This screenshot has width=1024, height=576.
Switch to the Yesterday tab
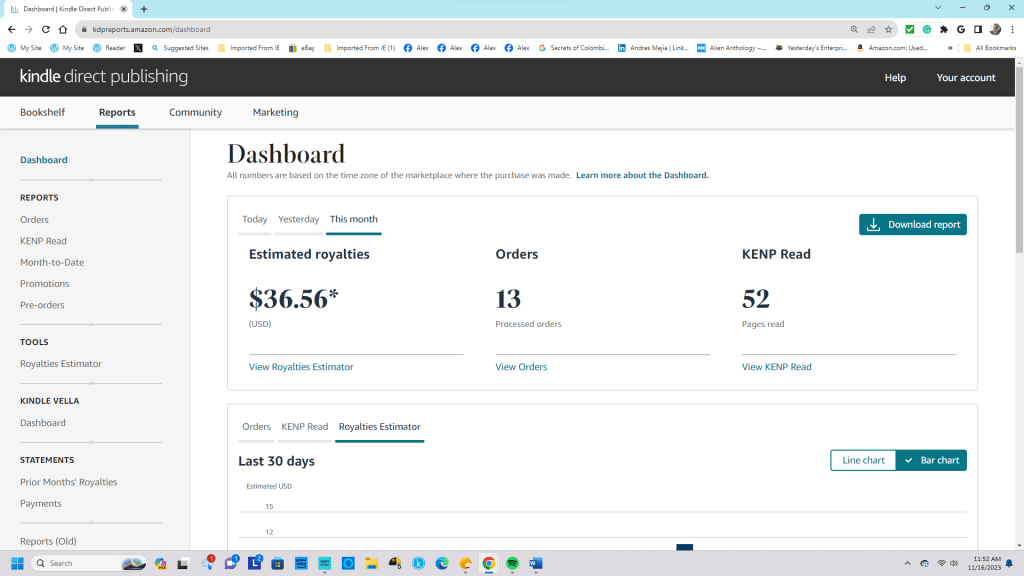(x=298, y=219)
